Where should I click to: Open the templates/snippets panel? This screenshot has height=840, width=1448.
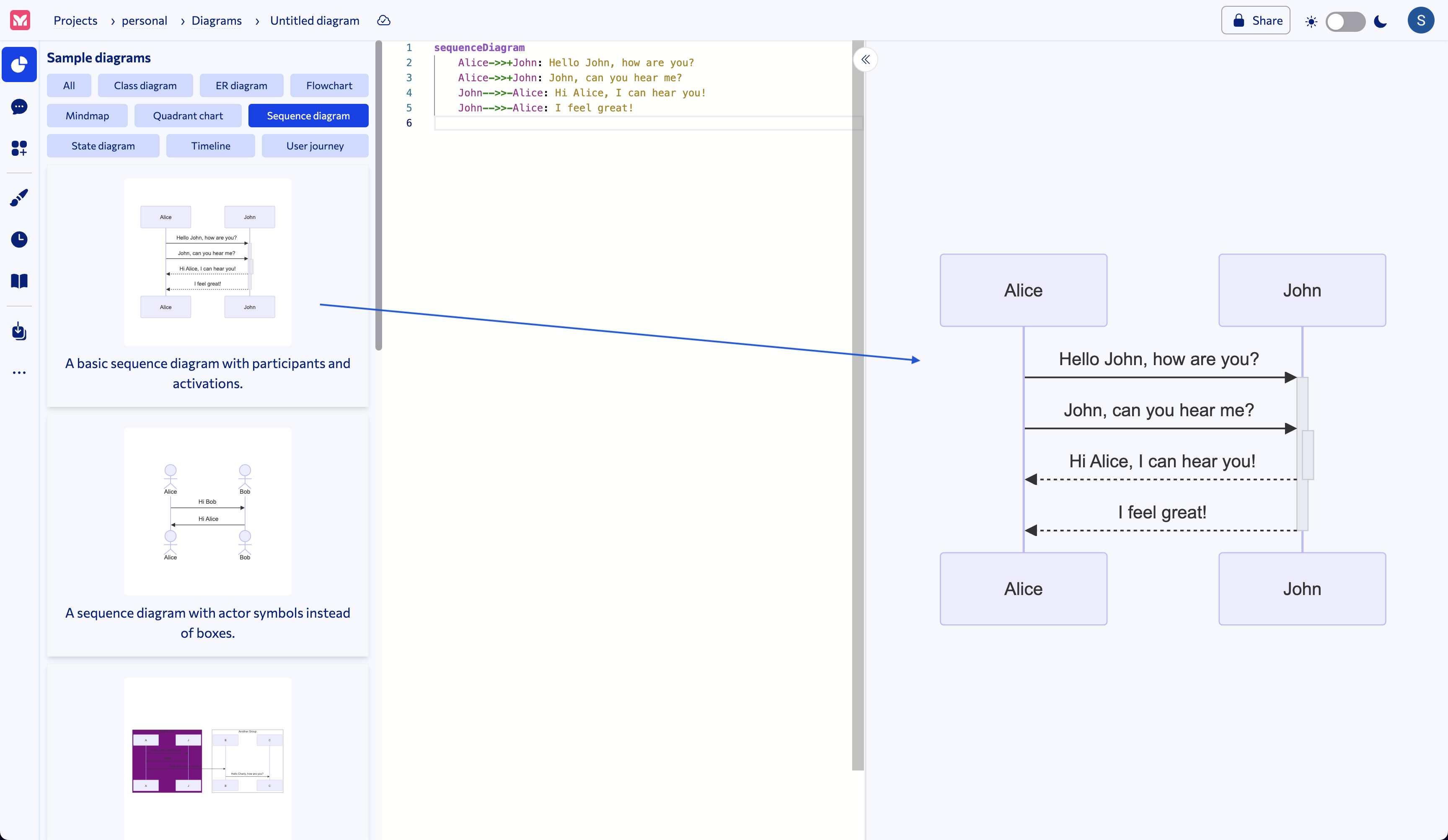click(19, 147)
